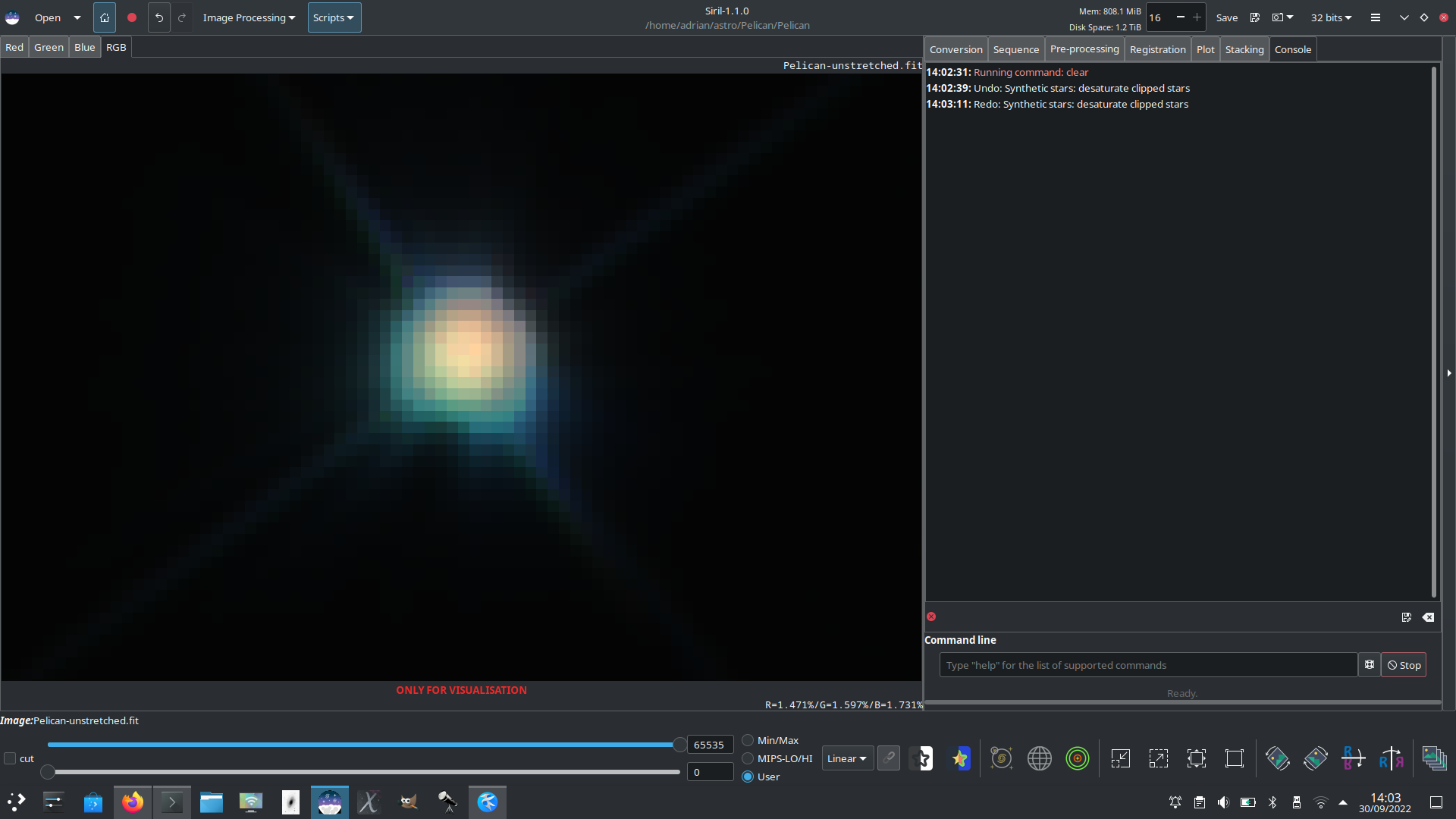Click the Save As floppy icon

coord(1255,17)
